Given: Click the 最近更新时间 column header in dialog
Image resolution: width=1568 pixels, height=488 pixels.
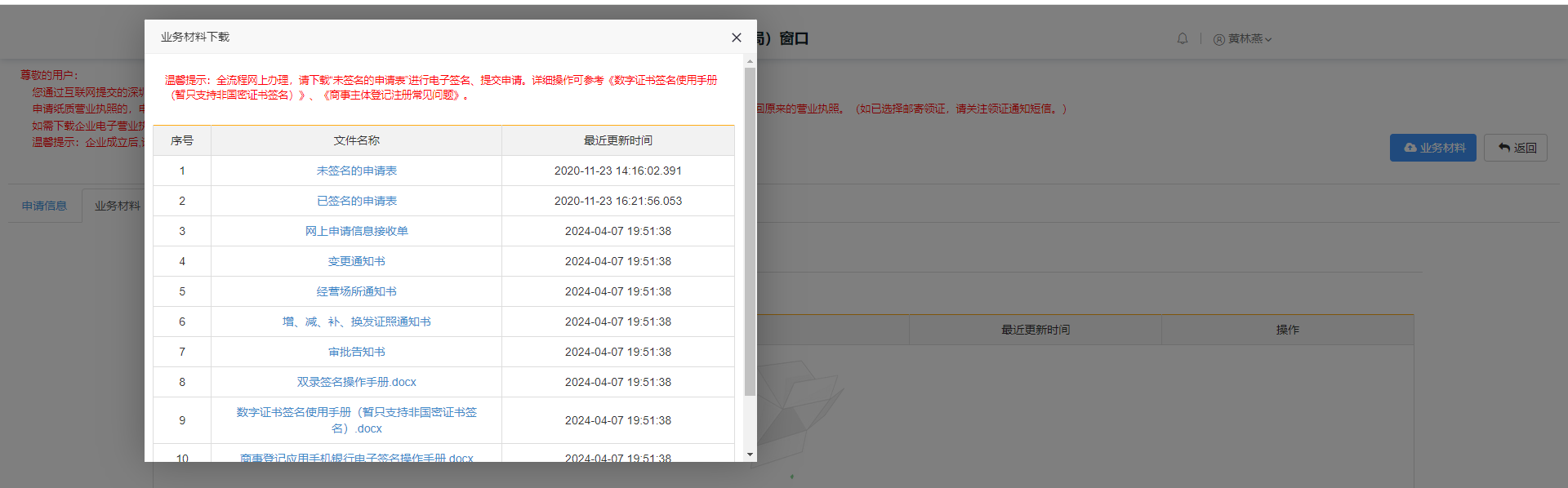Looking at the screenshot, I should pos(617,140).
